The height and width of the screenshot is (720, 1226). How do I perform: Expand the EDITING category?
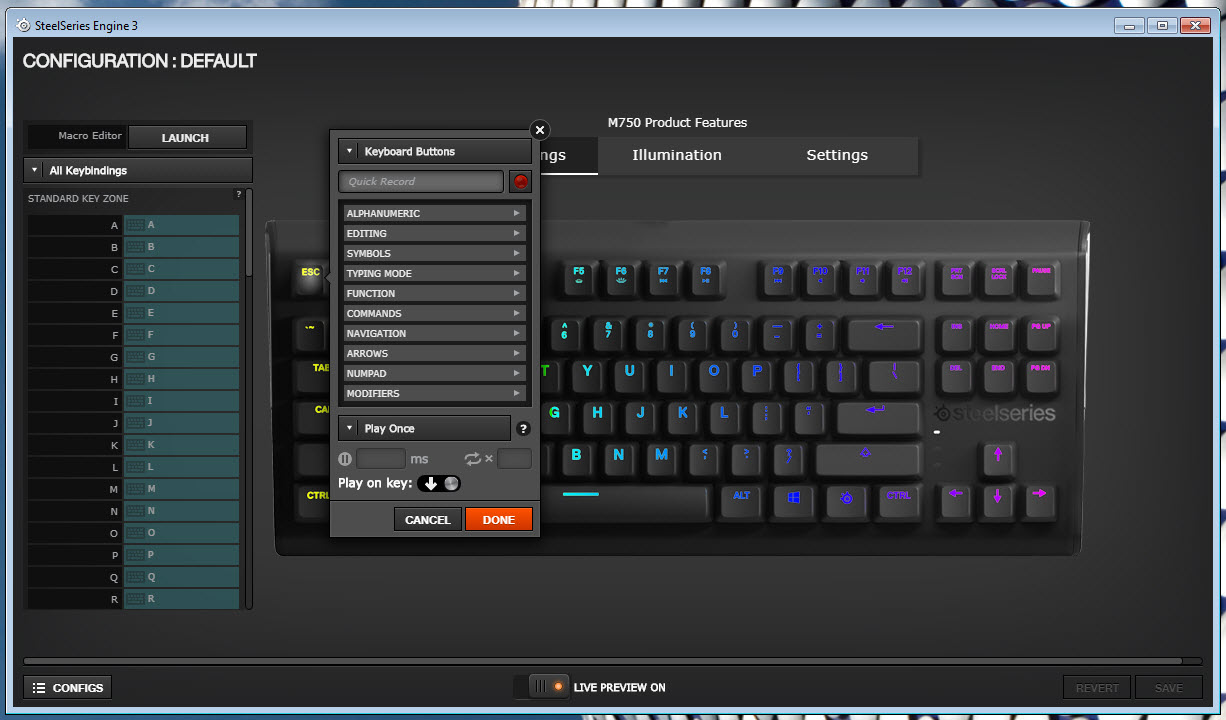434,234
